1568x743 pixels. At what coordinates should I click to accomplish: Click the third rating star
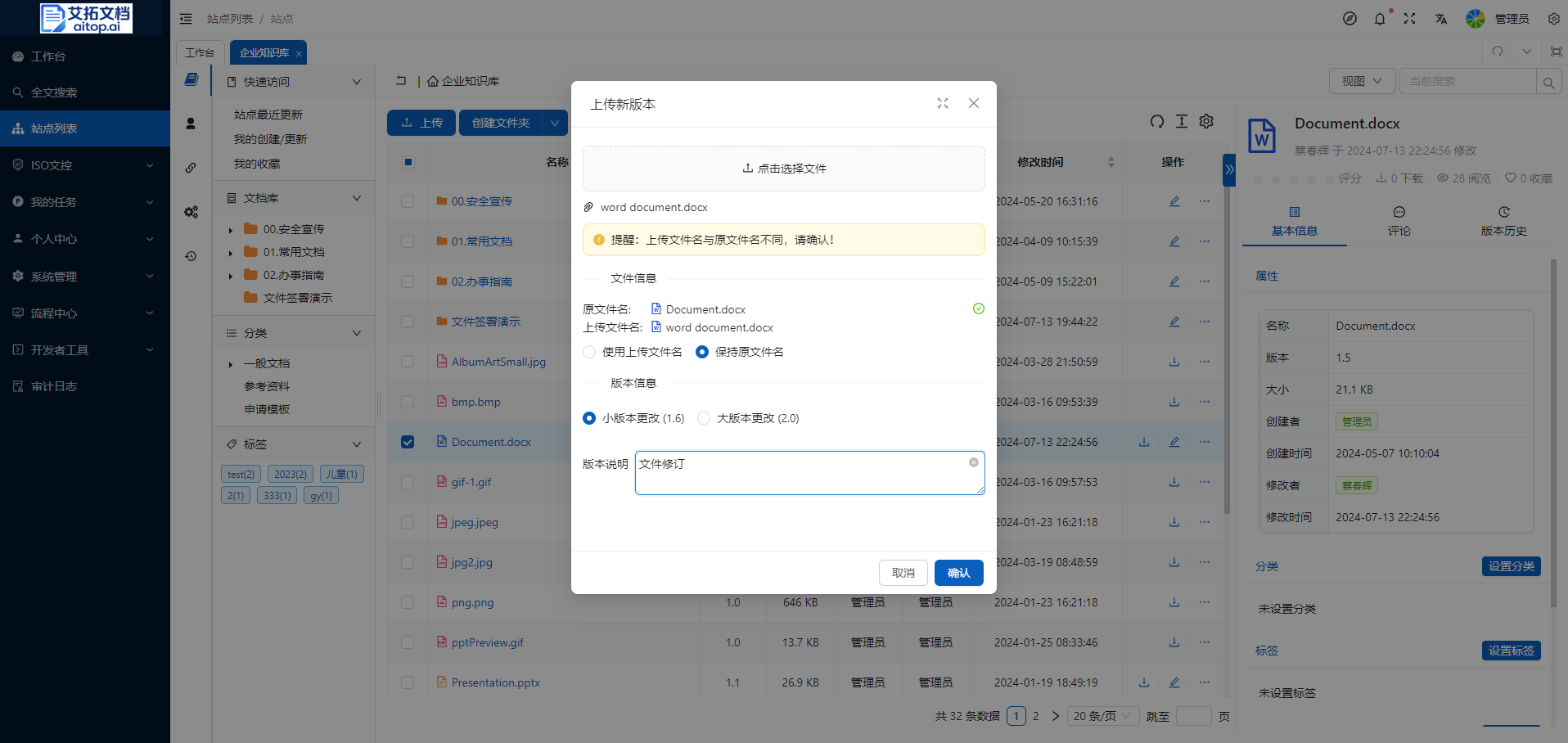pos(1294,179)
